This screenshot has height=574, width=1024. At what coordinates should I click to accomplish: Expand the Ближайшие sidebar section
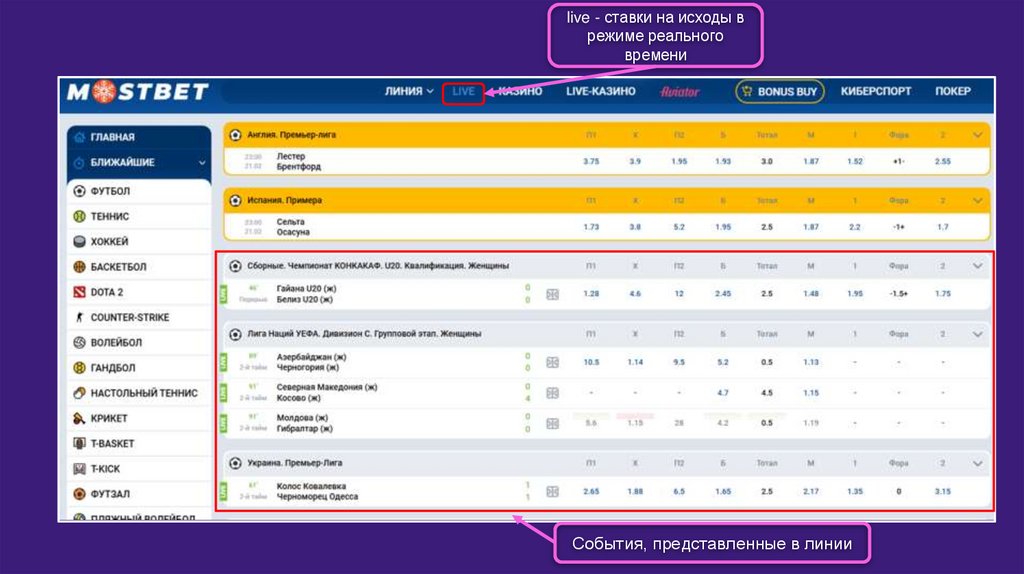202,163
